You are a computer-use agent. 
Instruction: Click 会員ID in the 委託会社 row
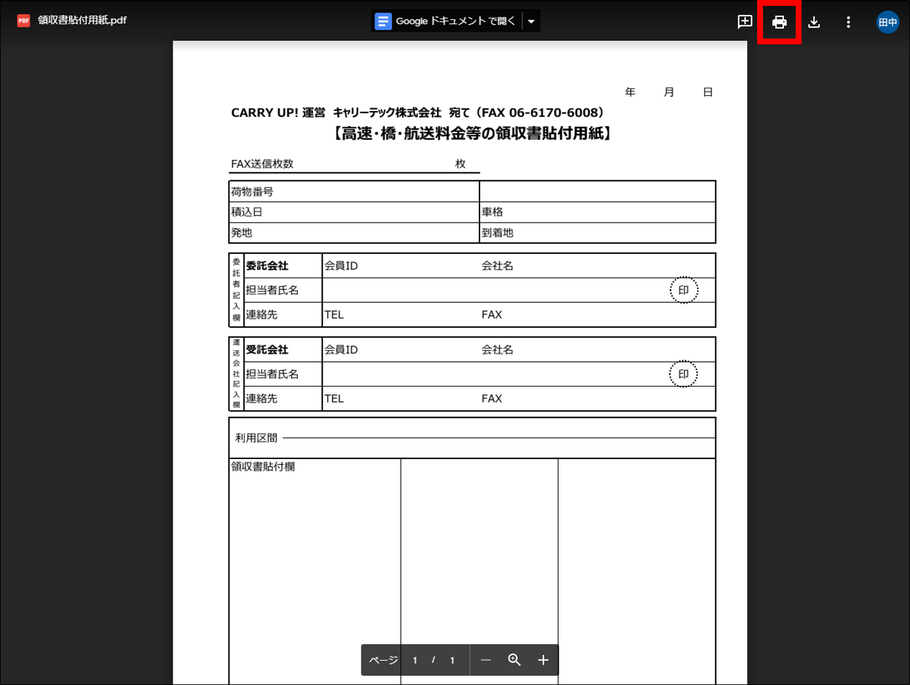341,266
